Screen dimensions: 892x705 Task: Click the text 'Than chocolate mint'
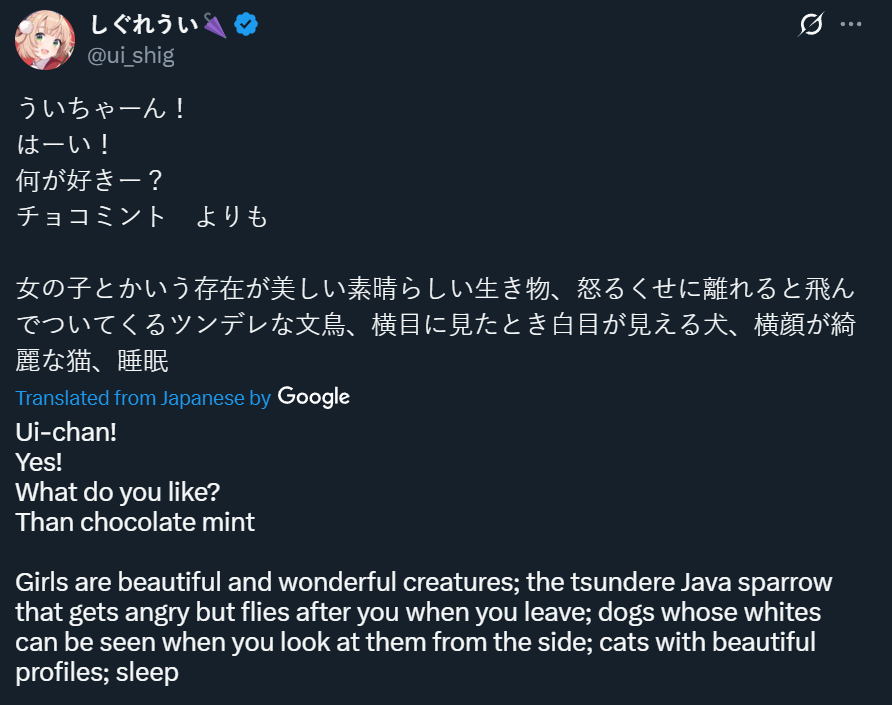point(136,522)
